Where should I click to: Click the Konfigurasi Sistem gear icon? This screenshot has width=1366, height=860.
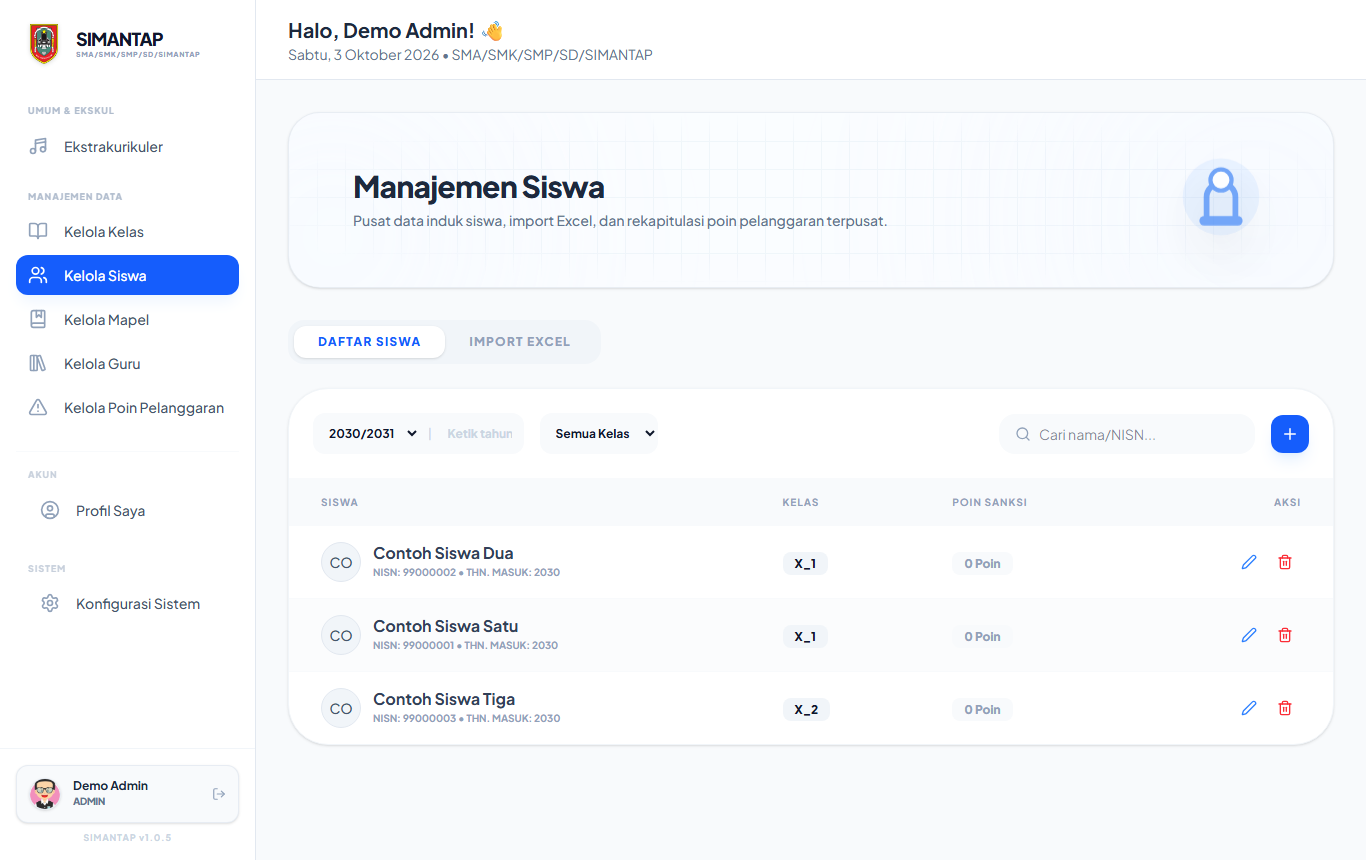(x=50, y=604)
